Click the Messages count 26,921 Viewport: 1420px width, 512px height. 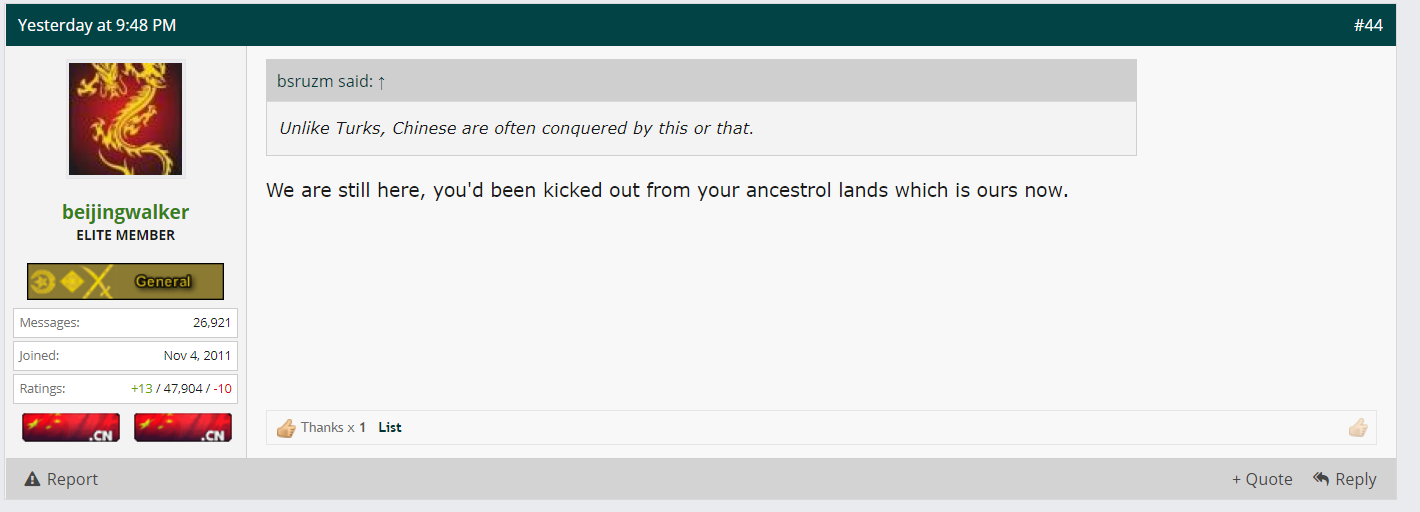(x=212, y=323)
